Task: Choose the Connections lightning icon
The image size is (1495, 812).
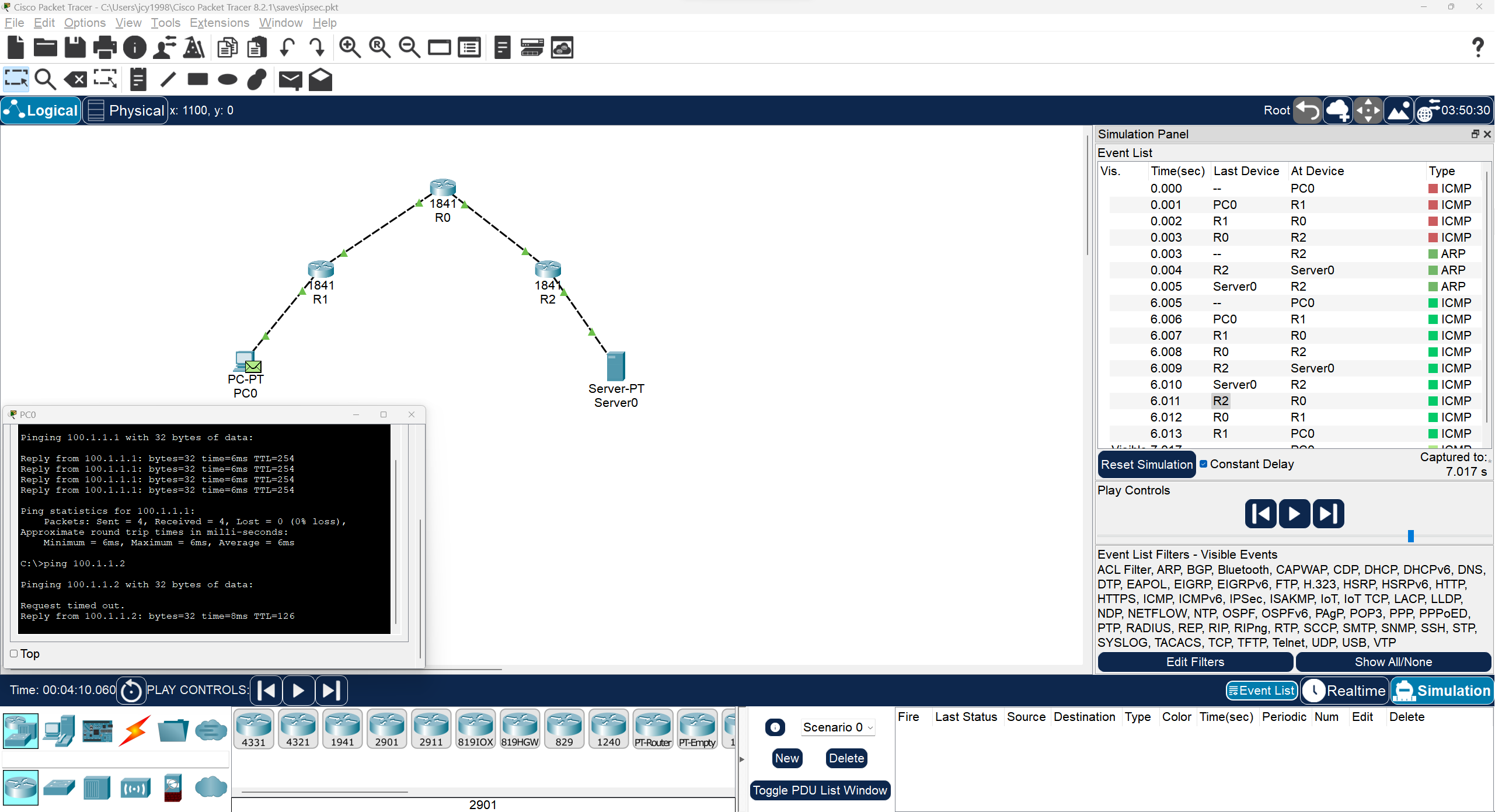Action: 135,730
